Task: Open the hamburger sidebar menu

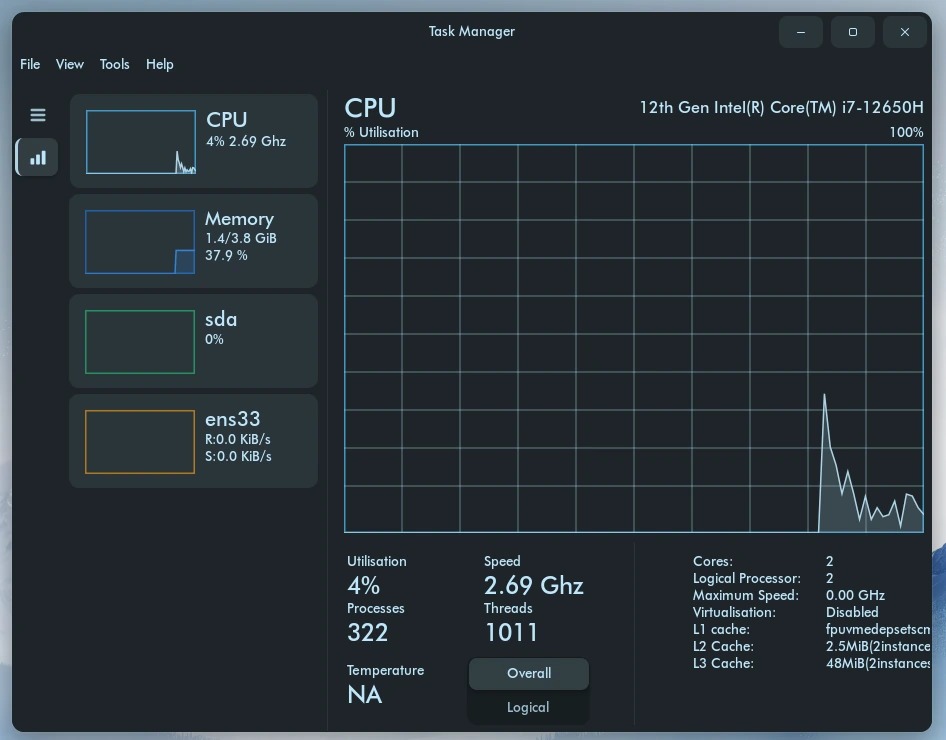Action: click(x=38, y=115)
